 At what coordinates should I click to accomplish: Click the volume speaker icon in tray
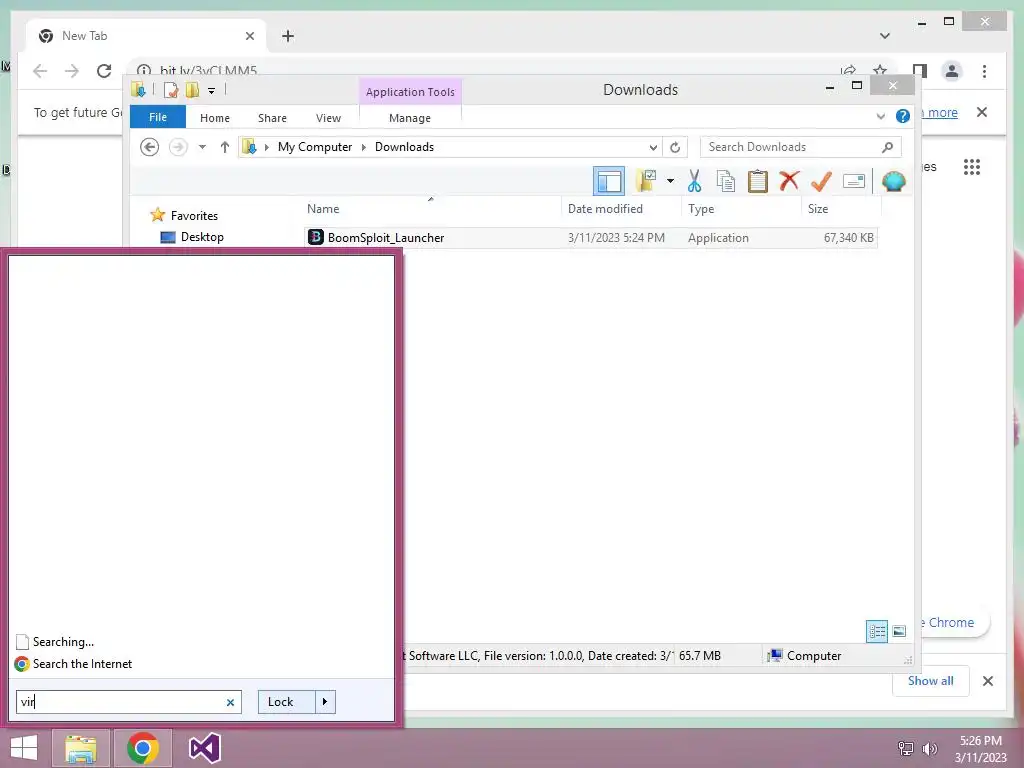point(929,749)
